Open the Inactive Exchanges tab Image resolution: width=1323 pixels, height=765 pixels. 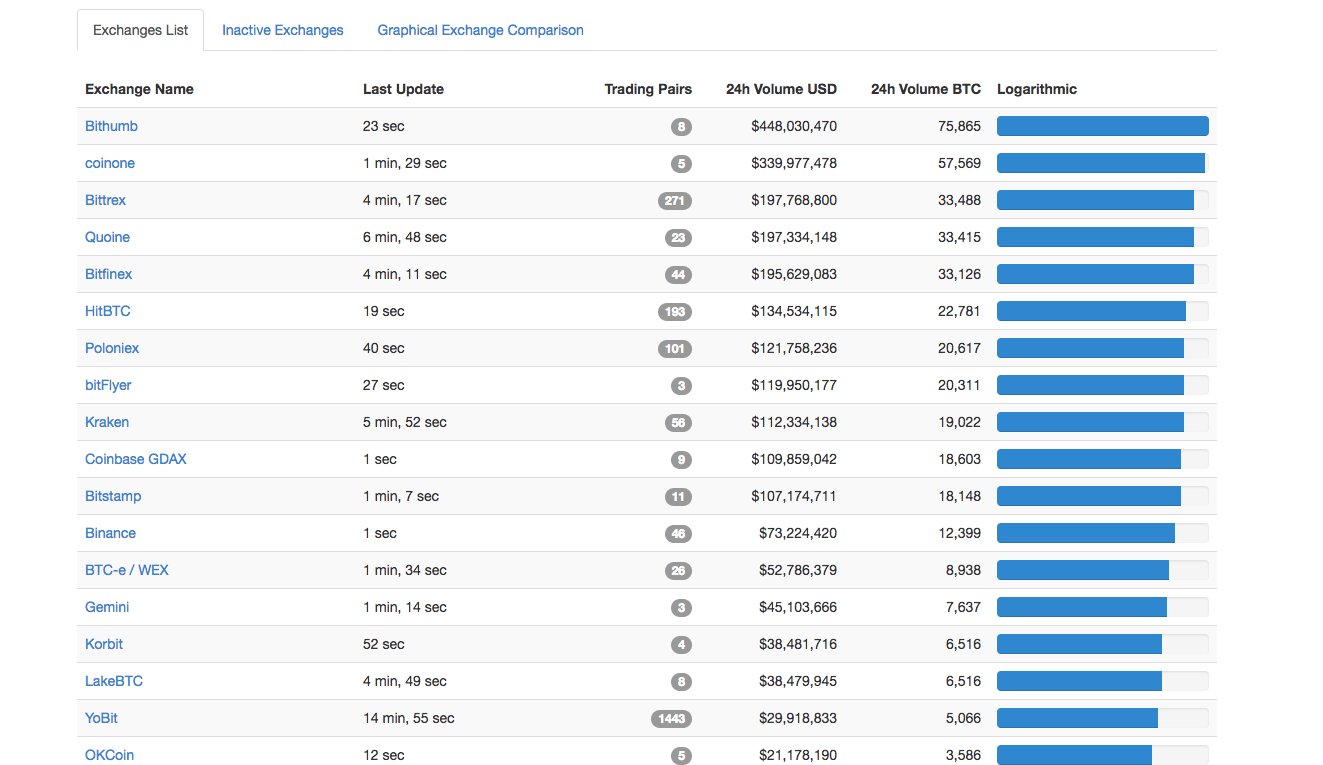pyautogui.click(x=282, y=30)
